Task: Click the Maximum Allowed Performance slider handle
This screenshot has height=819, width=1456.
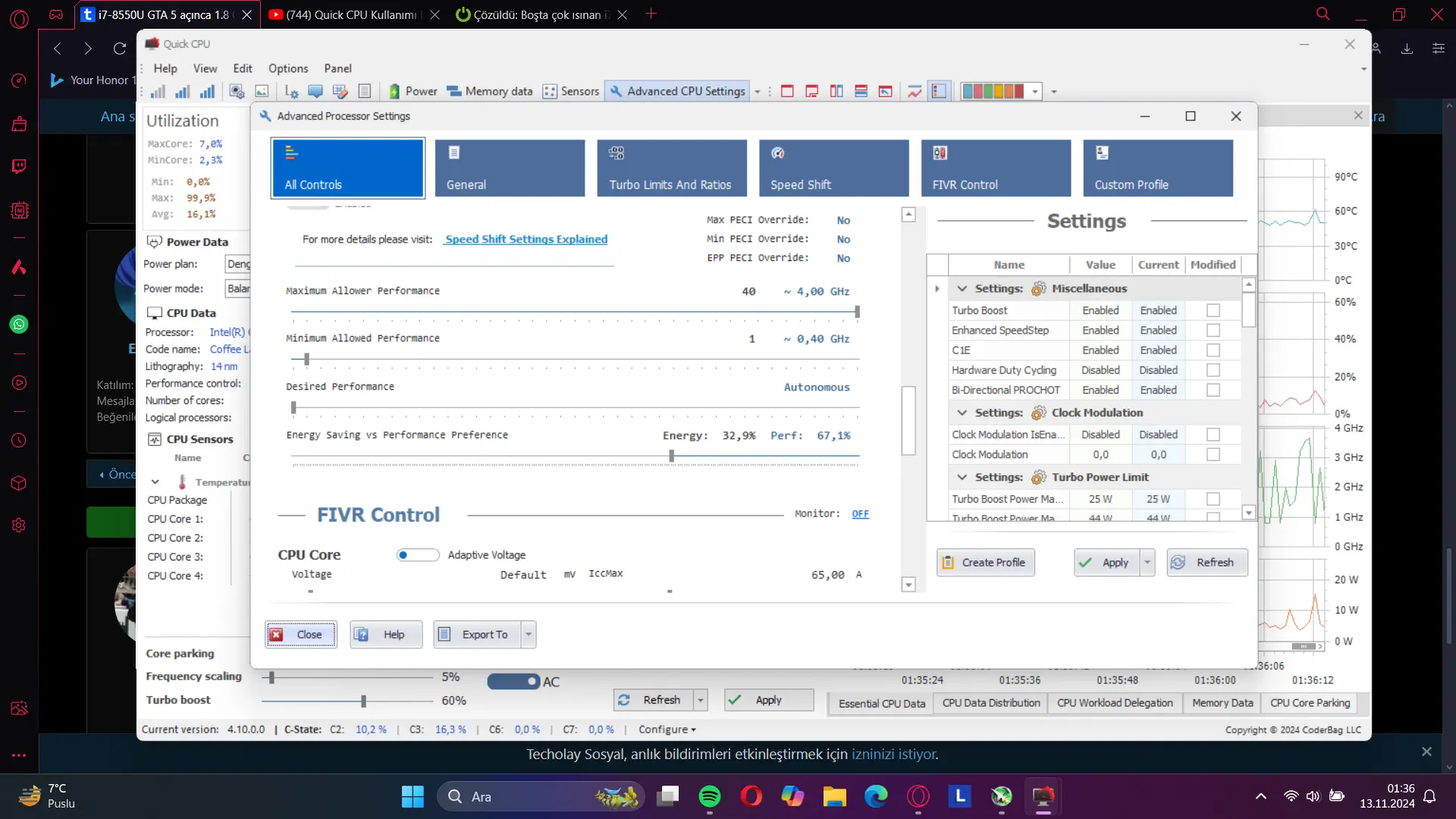Action: point(857,312)
